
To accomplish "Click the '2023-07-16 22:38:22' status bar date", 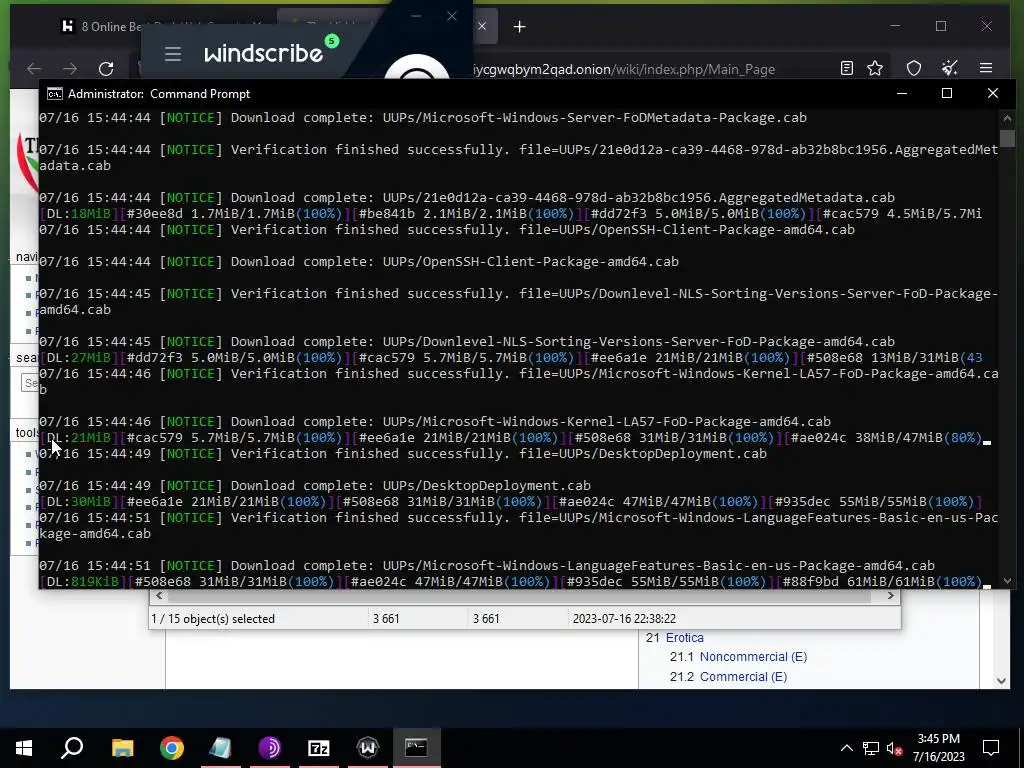I will click(624, 618).
